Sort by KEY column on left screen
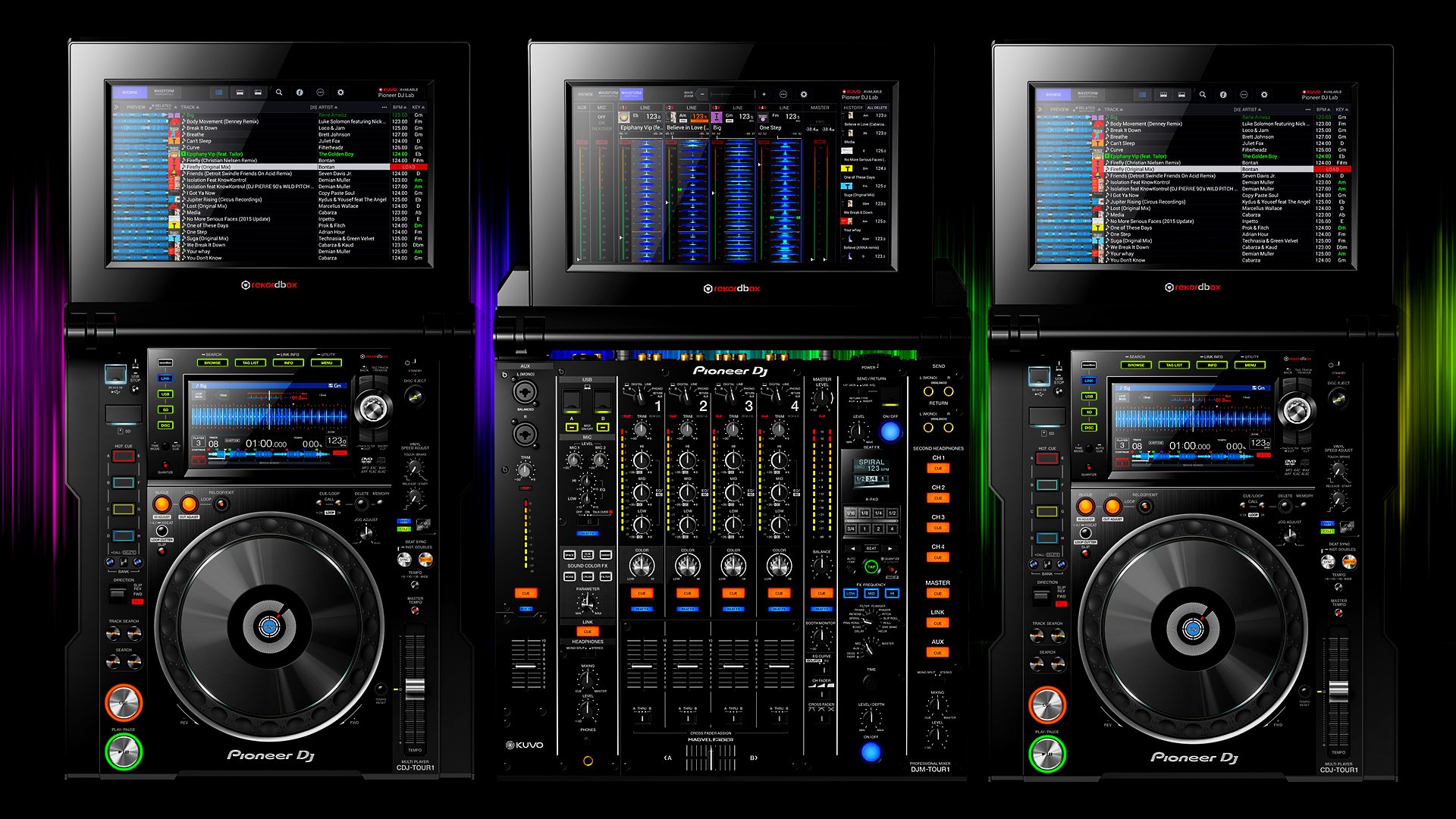 pos(417,107)
